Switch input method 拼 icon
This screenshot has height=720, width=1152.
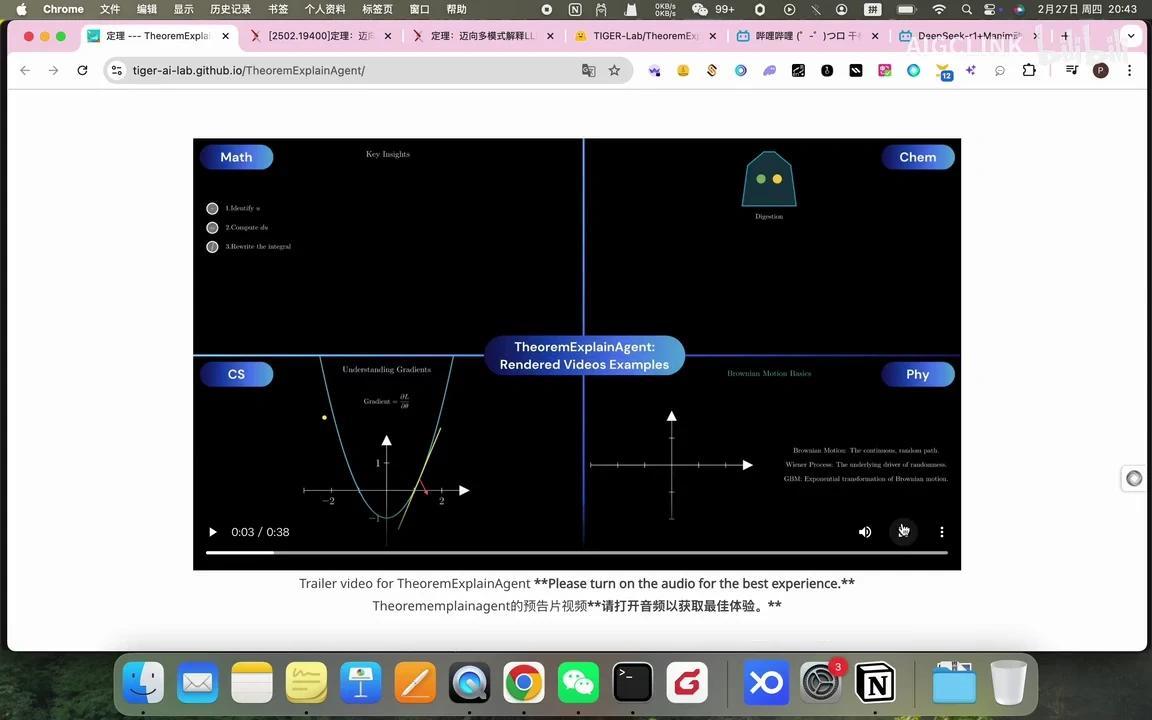pyautogui.click(x=872, y=10)
